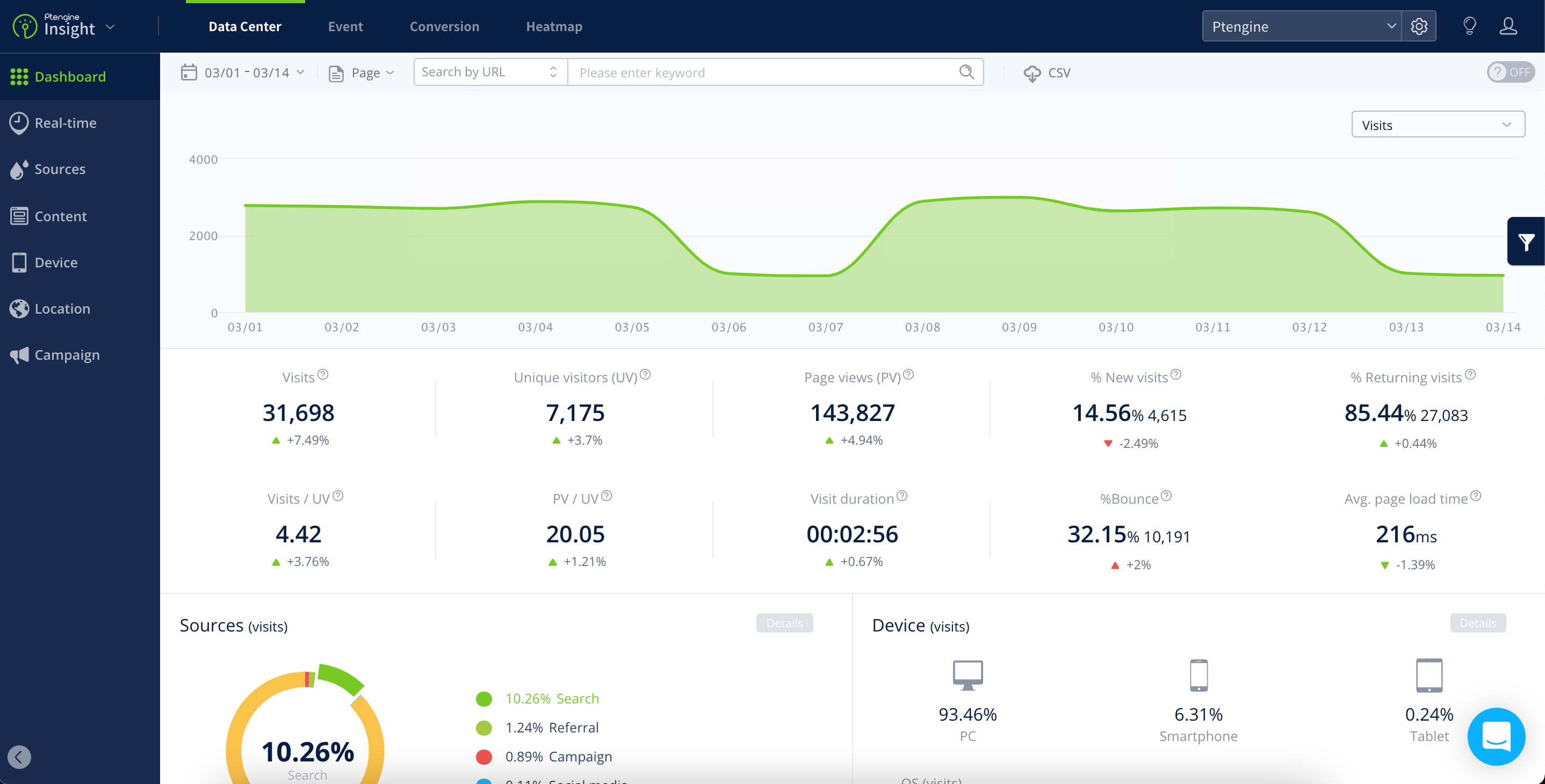Open the settings gear icon
The width and height of the screenshot is (1545, 784).
1418,26
